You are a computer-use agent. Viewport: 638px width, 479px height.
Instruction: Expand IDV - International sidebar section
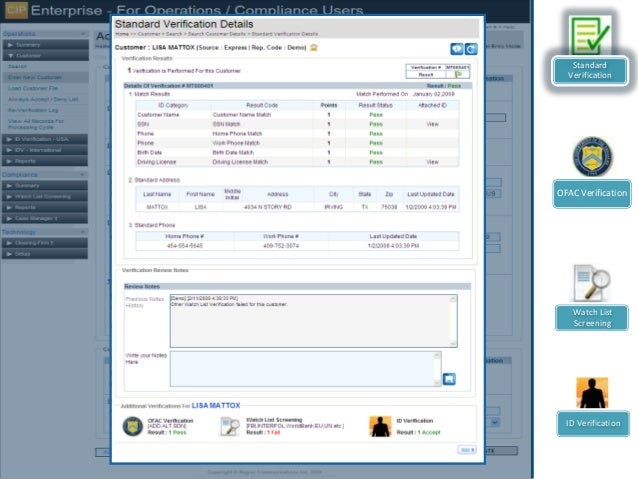click(x=45, y=150)
